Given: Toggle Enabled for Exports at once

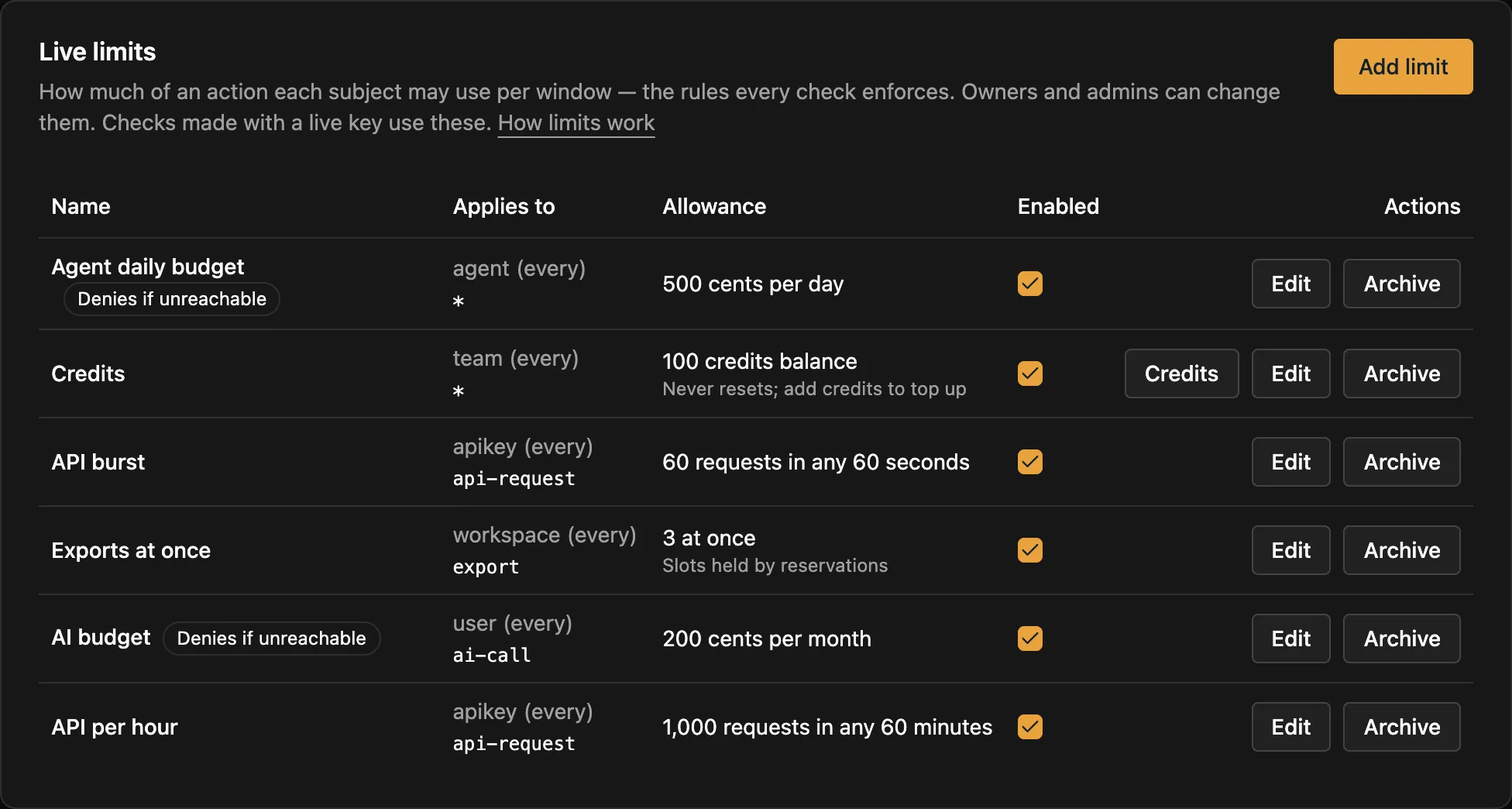Looking at the screenshot, I should pyautogui.click(x=1029, y=550).
